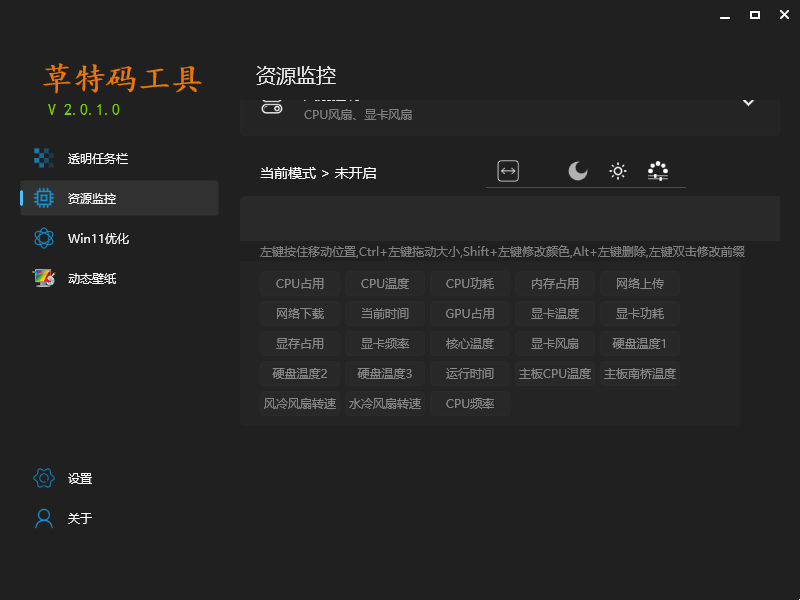Click the 关于 person icon
The height and width of the screenshot is (600, 800).
click(43, 518)
